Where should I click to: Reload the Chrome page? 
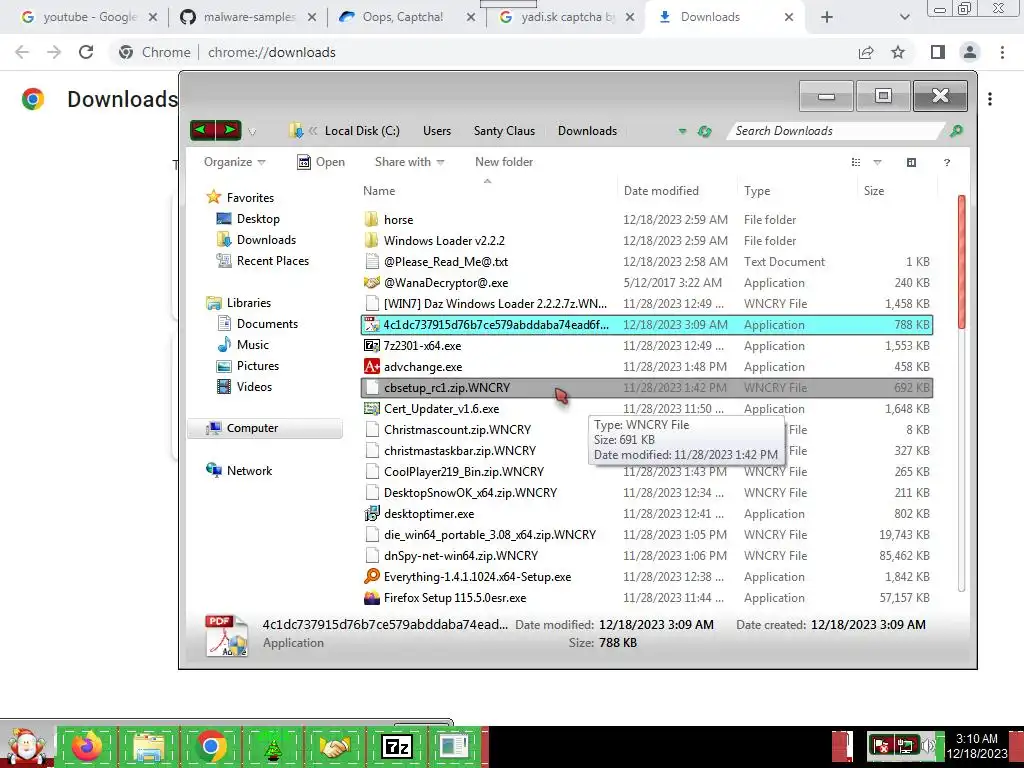tap(86, 52)
